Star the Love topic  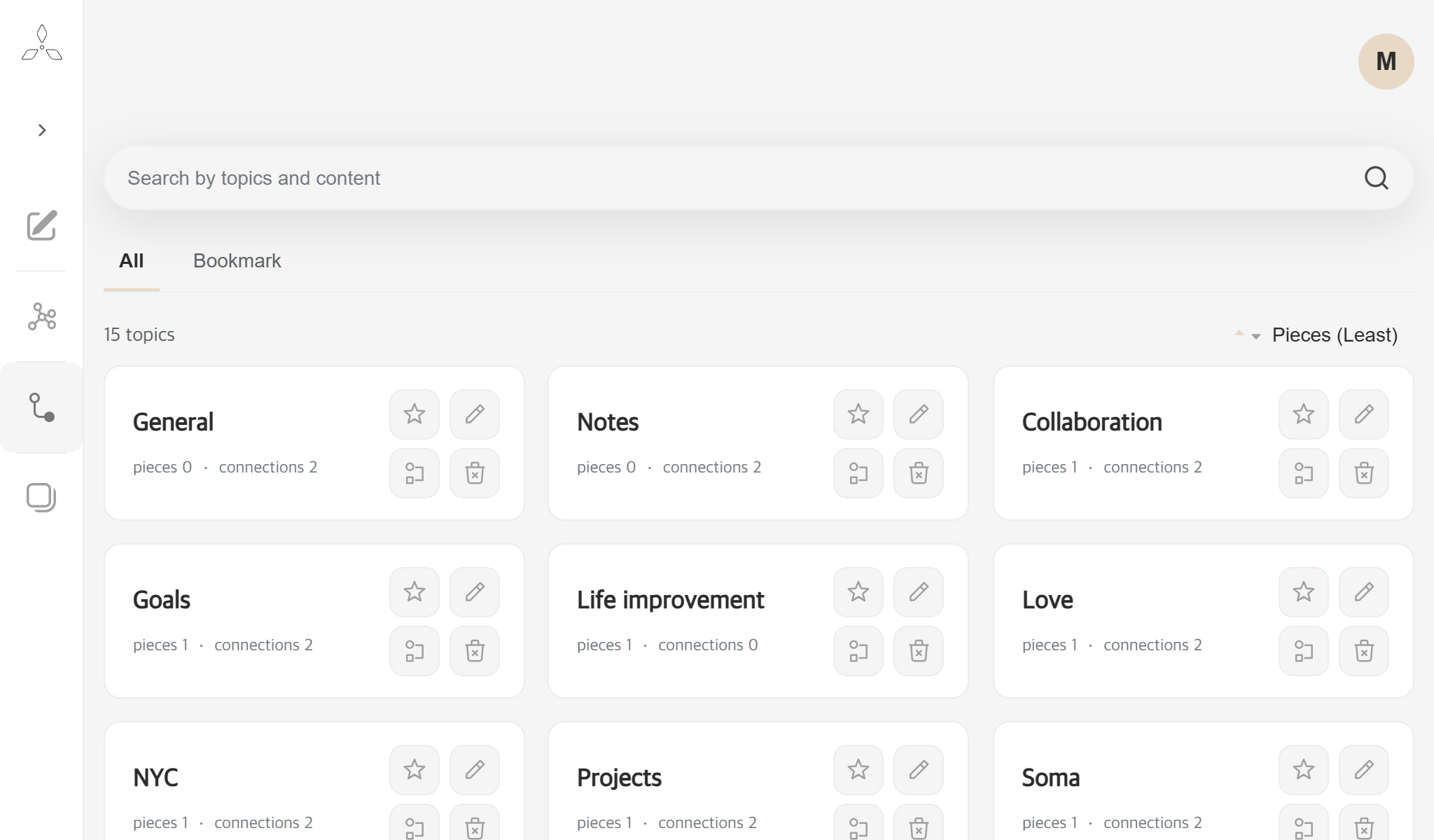1303,591
